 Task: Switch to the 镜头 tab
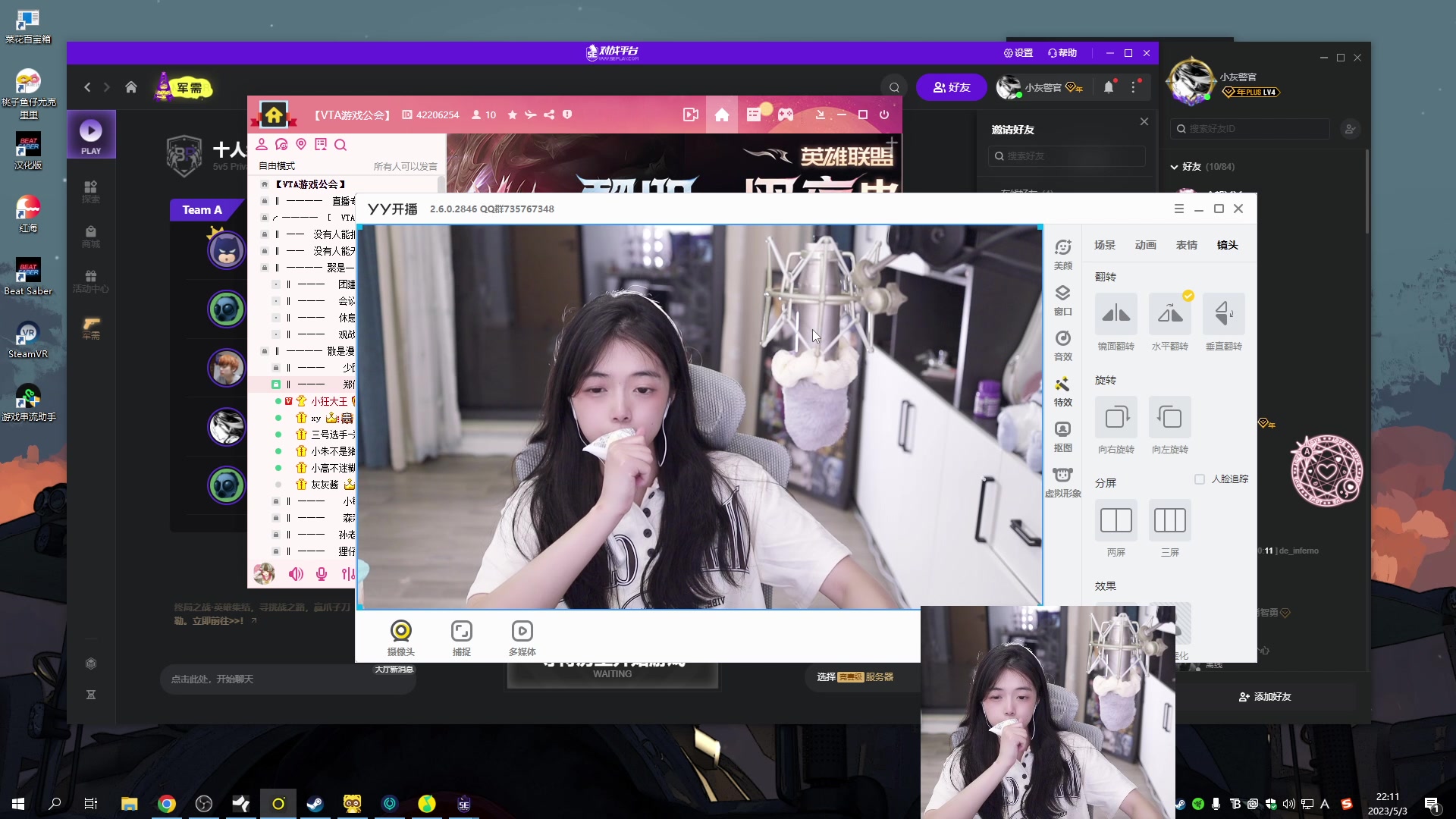pos(1227,245)
